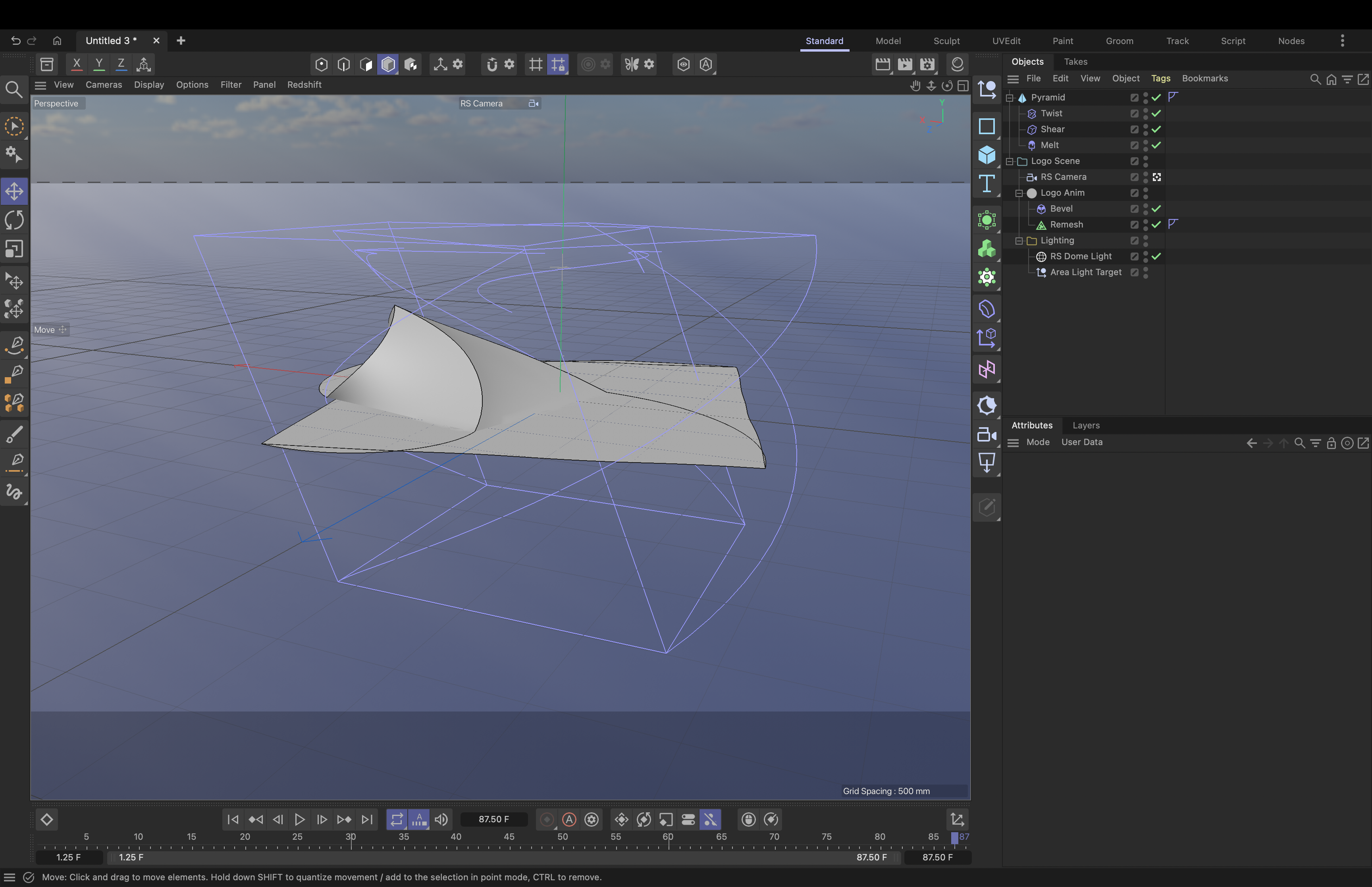
Task: Lock the X axis
Action: (77, 64)
